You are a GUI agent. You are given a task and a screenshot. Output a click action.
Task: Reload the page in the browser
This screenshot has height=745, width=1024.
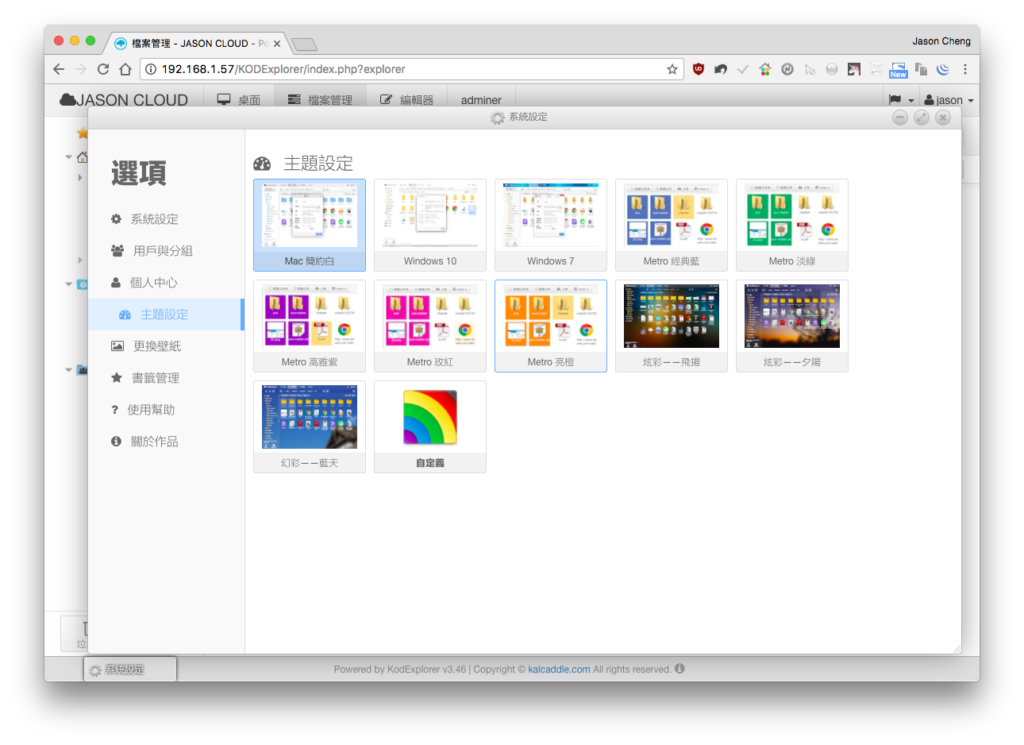tap(103, 69)
